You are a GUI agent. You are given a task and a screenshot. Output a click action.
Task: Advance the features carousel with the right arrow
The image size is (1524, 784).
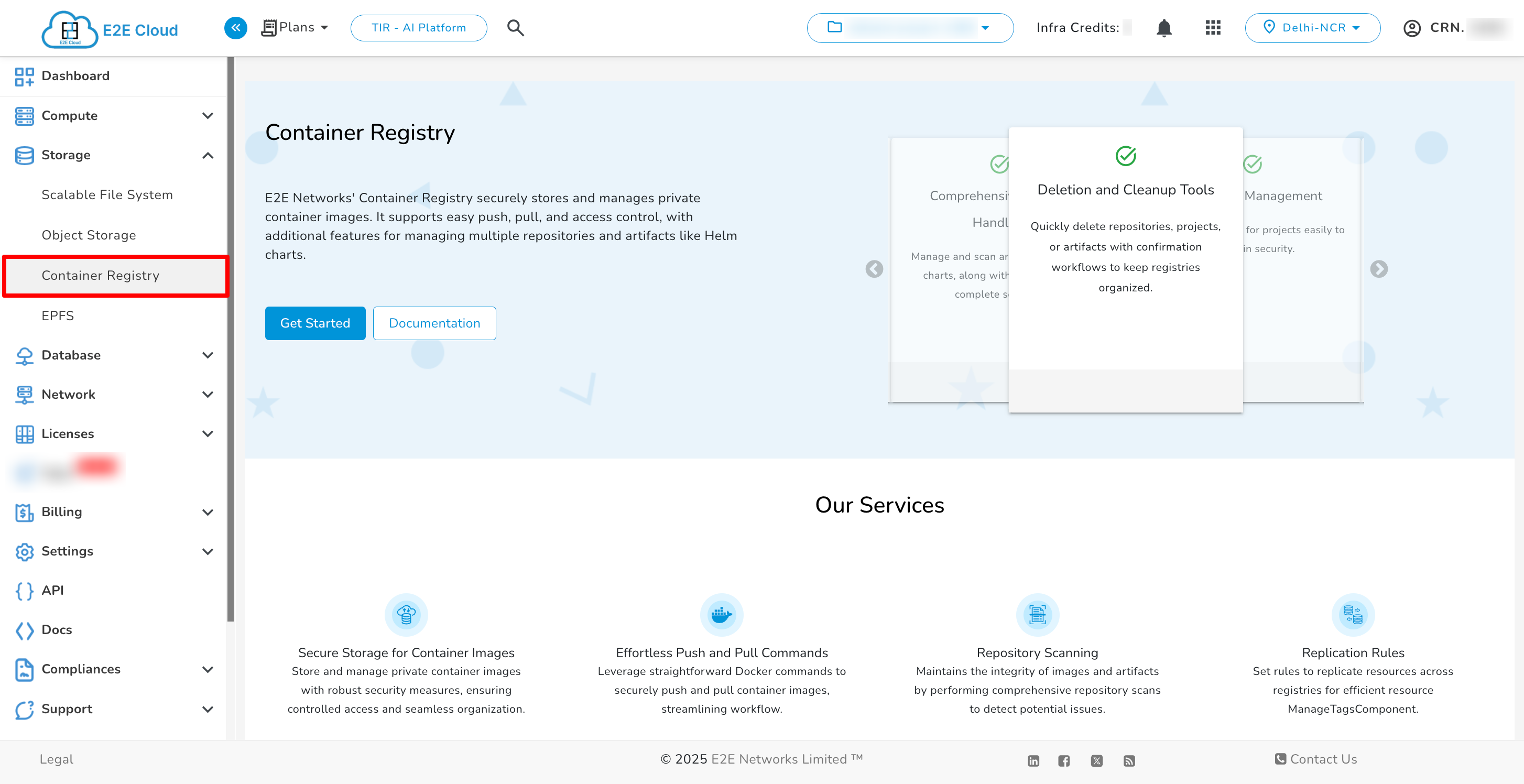(x=1379, y=269)
